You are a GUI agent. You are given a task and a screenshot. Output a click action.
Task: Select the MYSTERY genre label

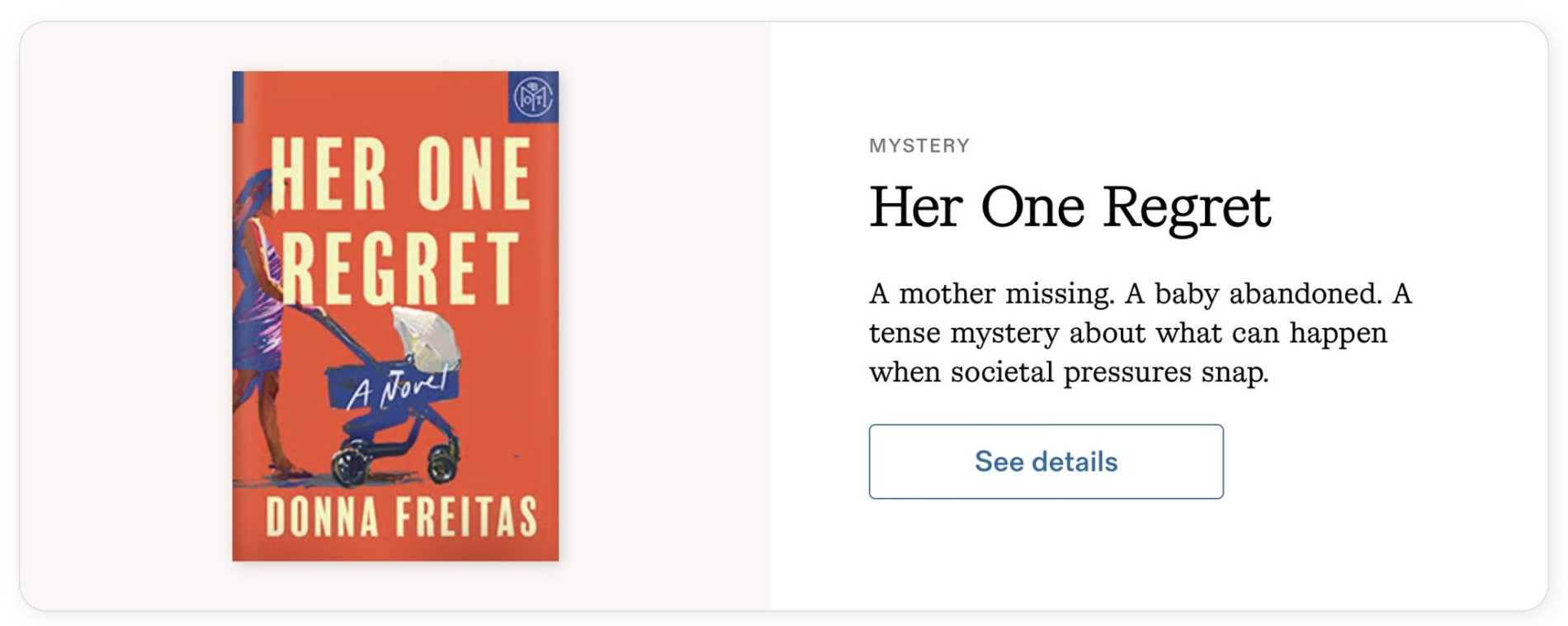pos(919,146)
